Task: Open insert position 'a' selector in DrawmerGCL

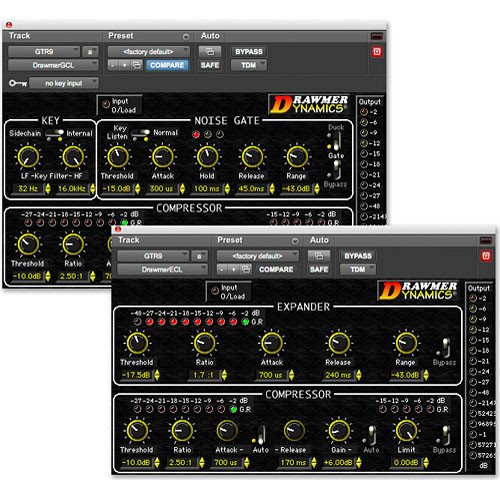Action: tap(90, 52)
